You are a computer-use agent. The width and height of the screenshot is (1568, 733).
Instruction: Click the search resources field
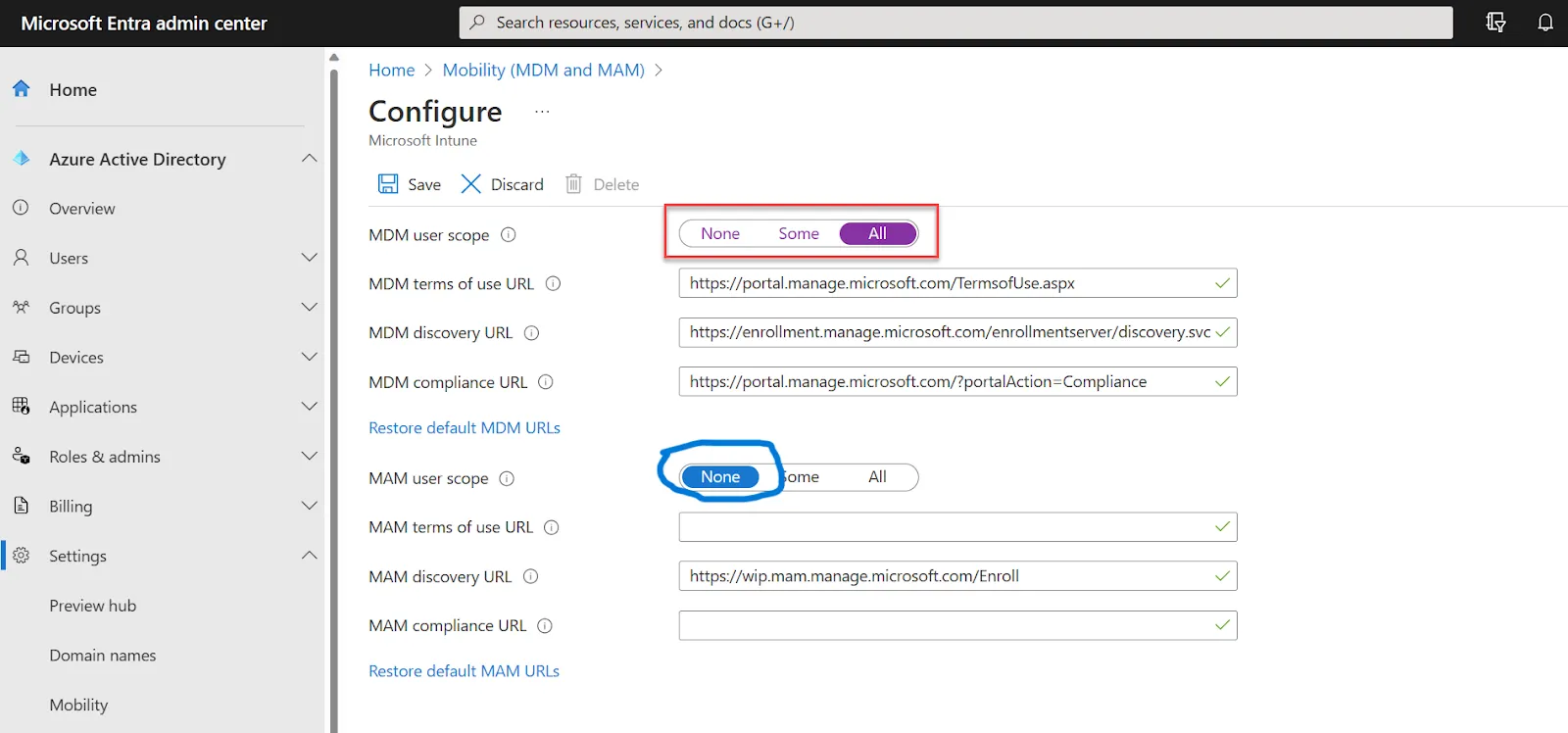(x=955, y=23)
